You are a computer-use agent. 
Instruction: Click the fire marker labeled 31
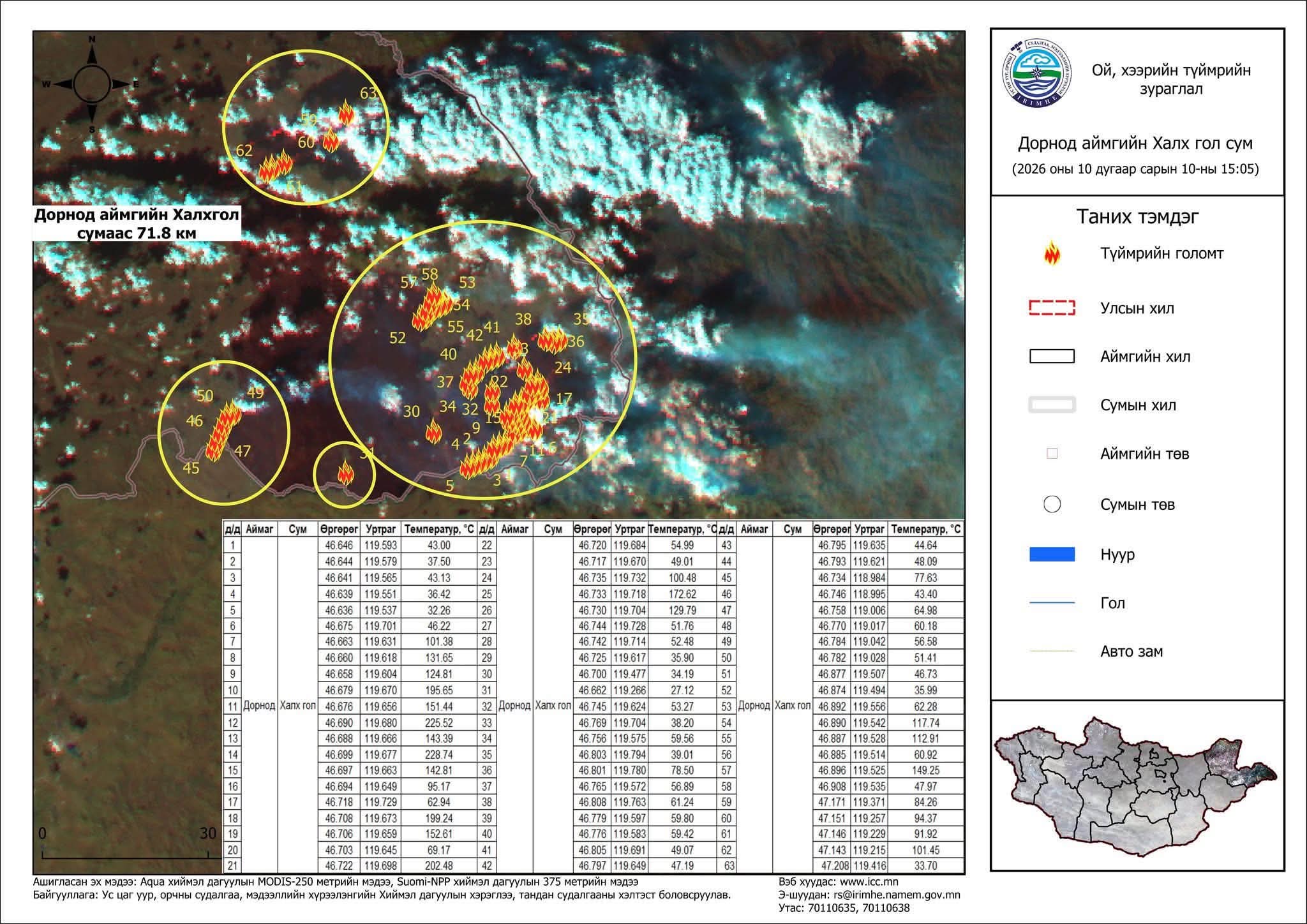[x=346, y=473]
